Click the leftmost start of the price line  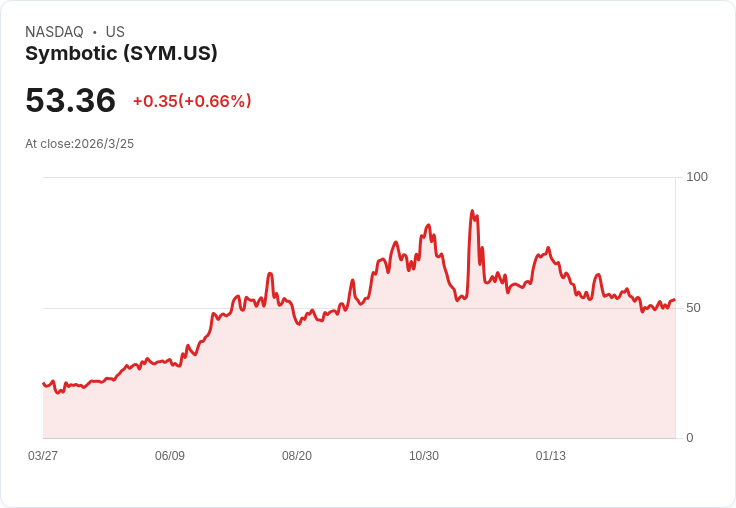[x=44, y=383]
